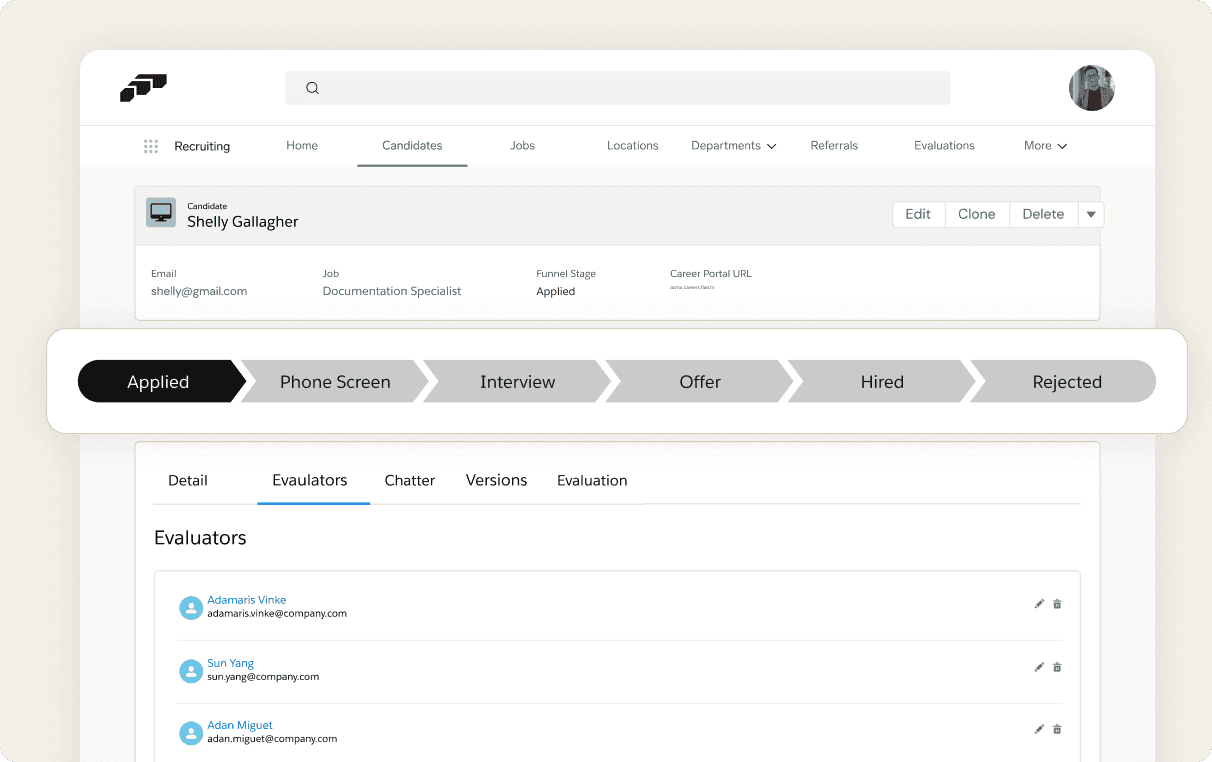The height and width of the screenshot is (762, 1212).
Task: Click Adamaris Vinke's avatar icon
Action: pyautogui.click(x=191, y=608)
